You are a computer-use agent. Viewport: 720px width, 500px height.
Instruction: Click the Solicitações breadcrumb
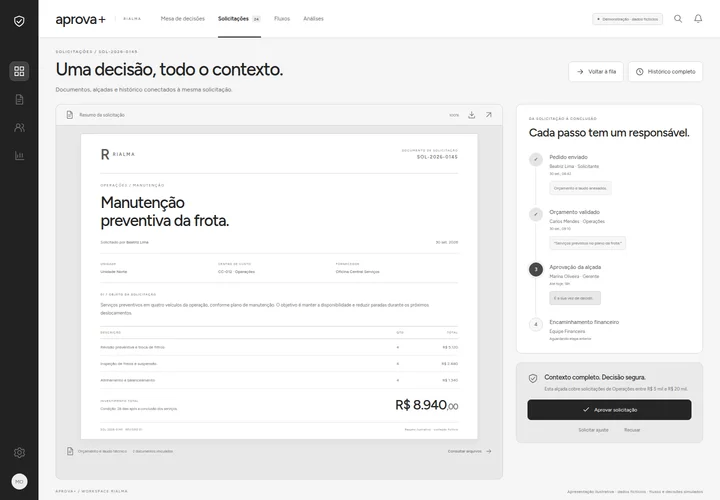73,52
